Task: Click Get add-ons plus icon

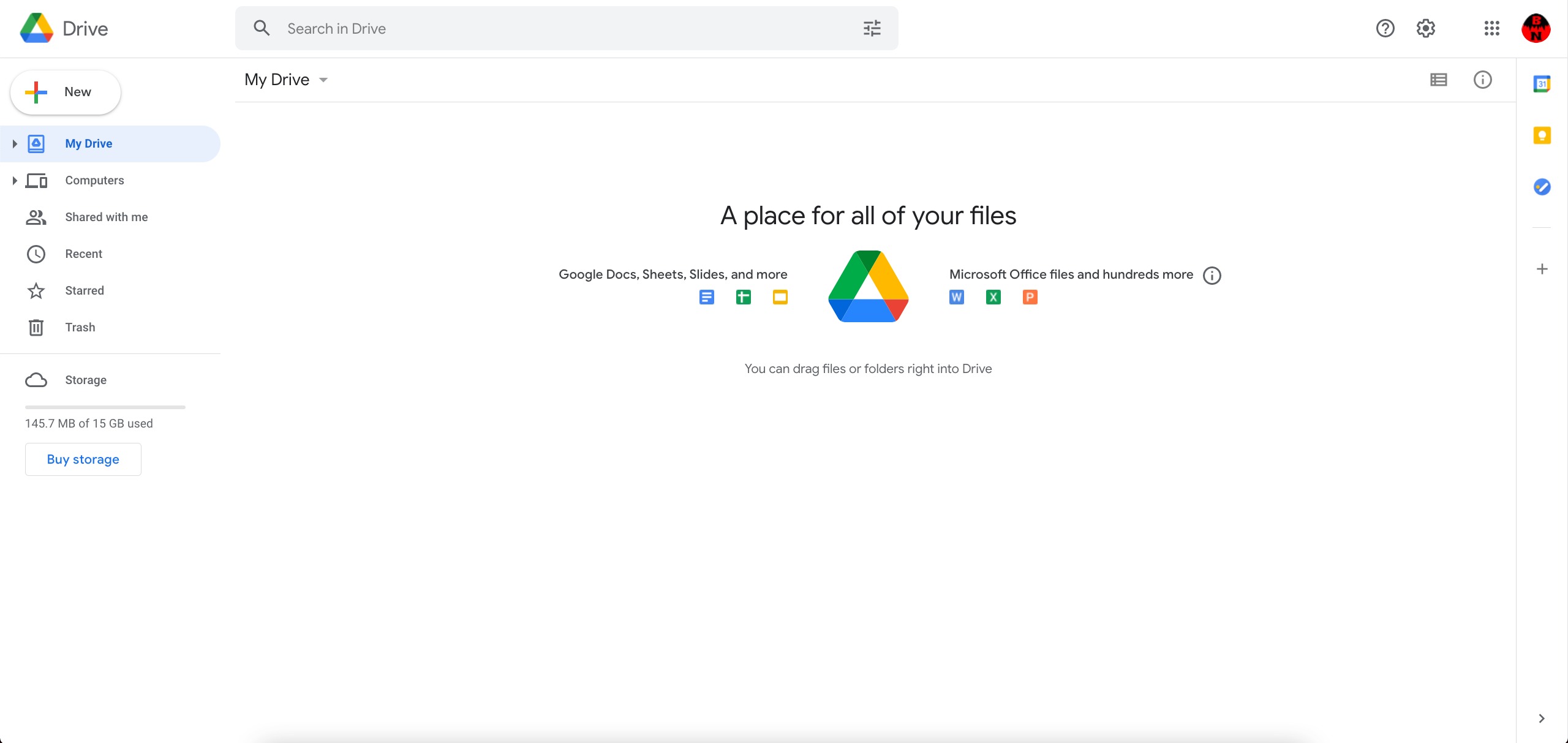Action: coord(1542,269)
